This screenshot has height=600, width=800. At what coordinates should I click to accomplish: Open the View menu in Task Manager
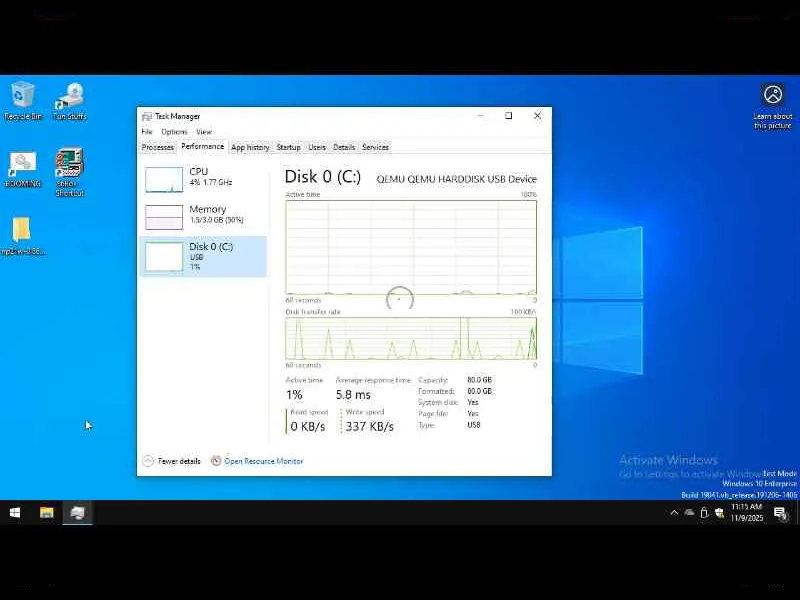204,132
